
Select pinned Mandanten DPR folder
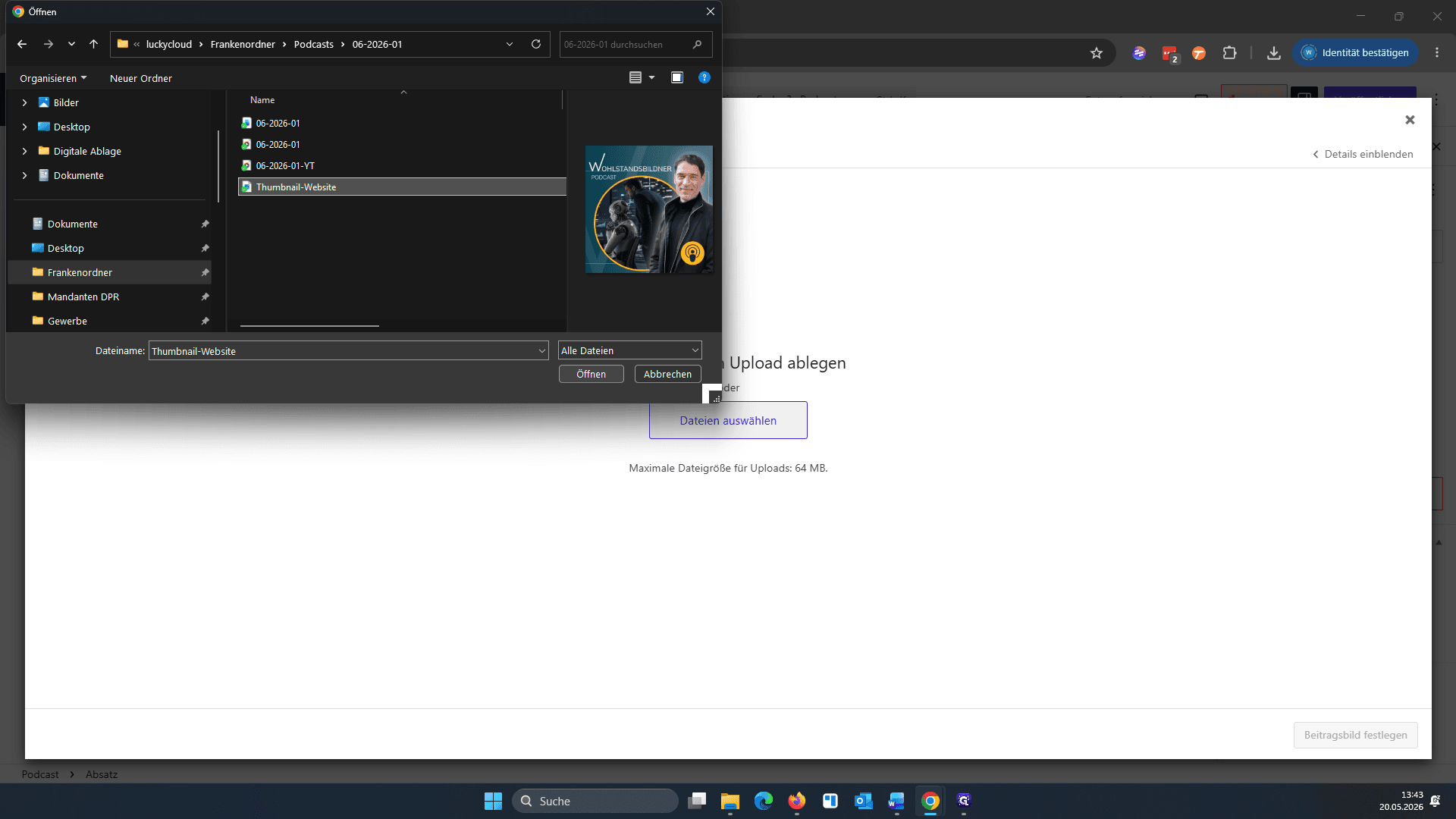tap(110, 297)
